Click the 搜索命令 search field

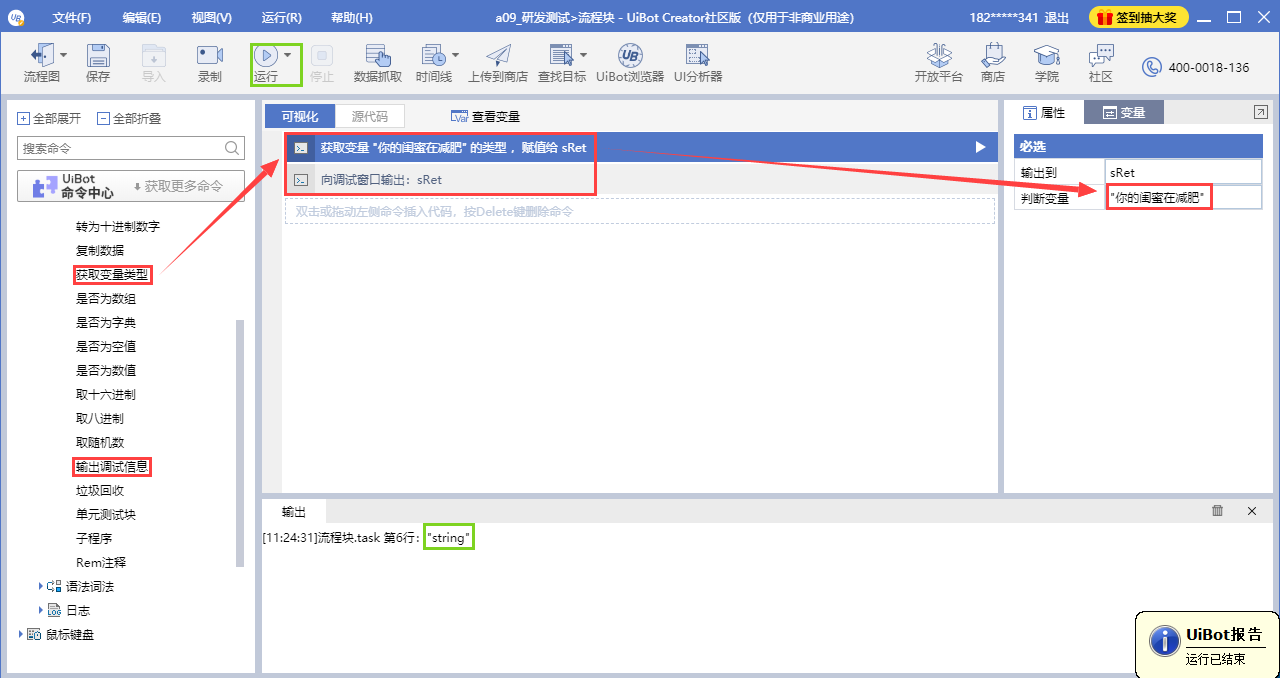(120, 148)
